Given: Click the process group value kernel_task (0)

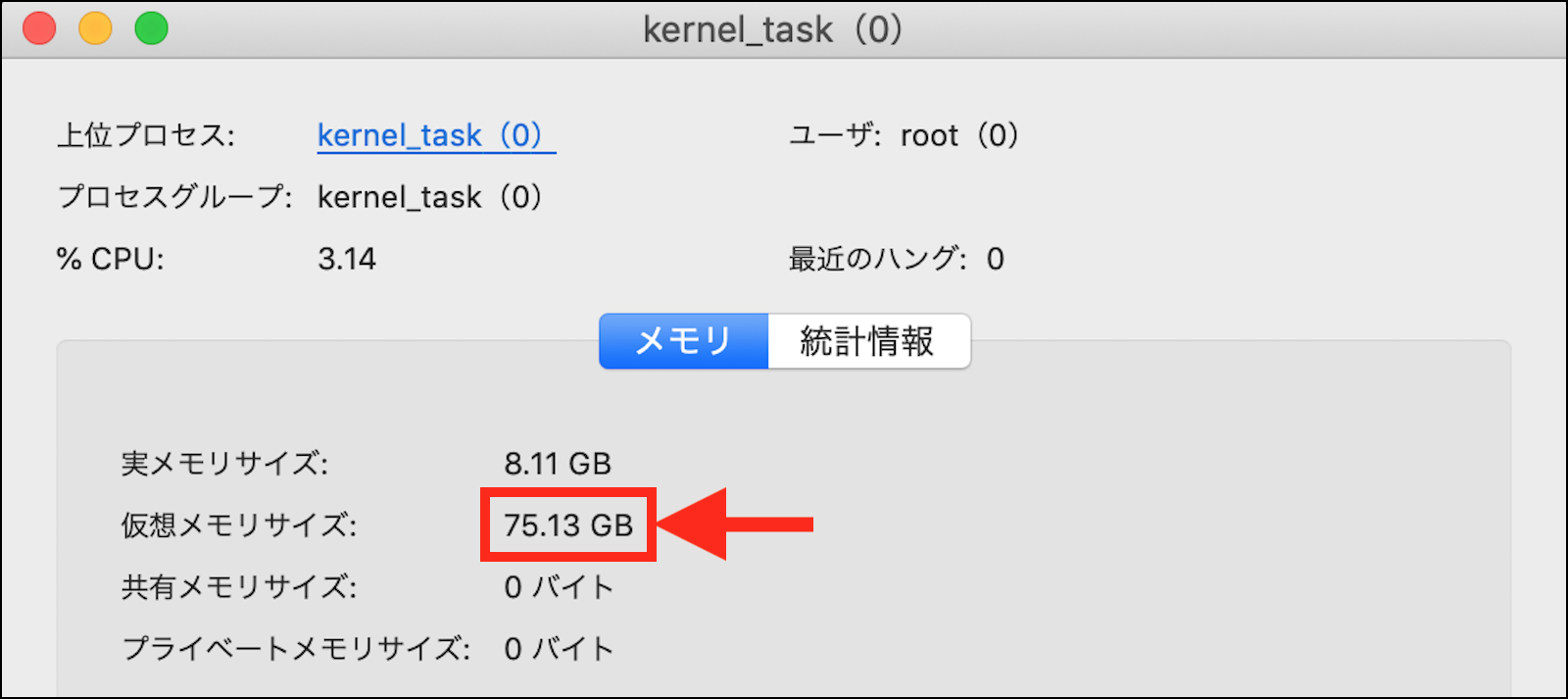Looking at the screenshot, I should click(429, 197).
